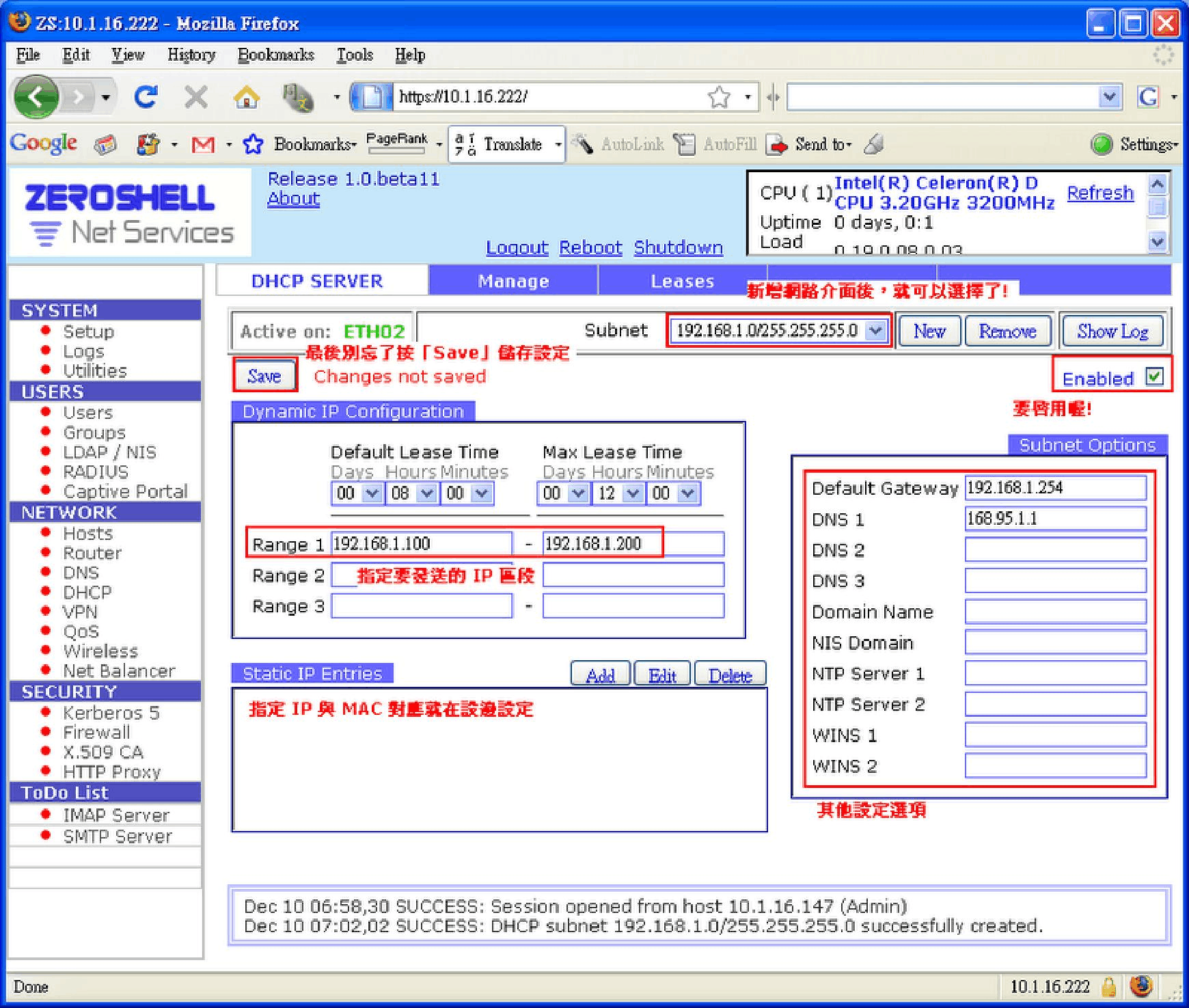Click the Reboot link

(590, 247)
